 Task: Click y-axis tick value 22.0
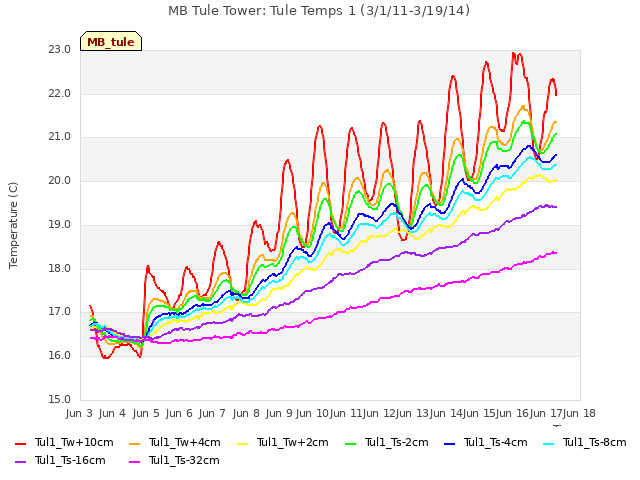pyautogui.click(x=60, y=93)
